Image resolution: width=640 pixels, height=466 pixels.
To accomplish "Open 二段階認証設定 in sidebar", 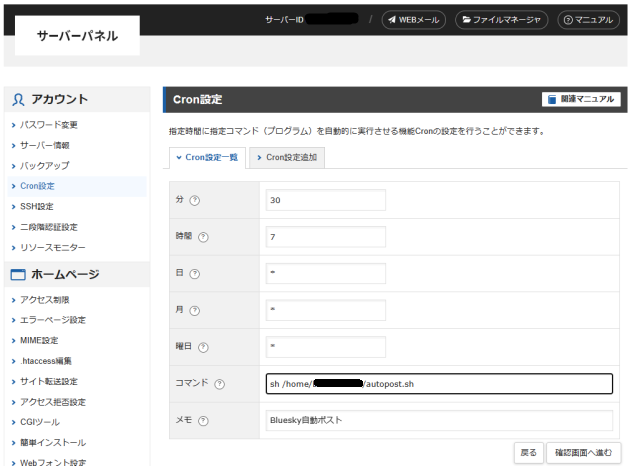I will (49, 227).
